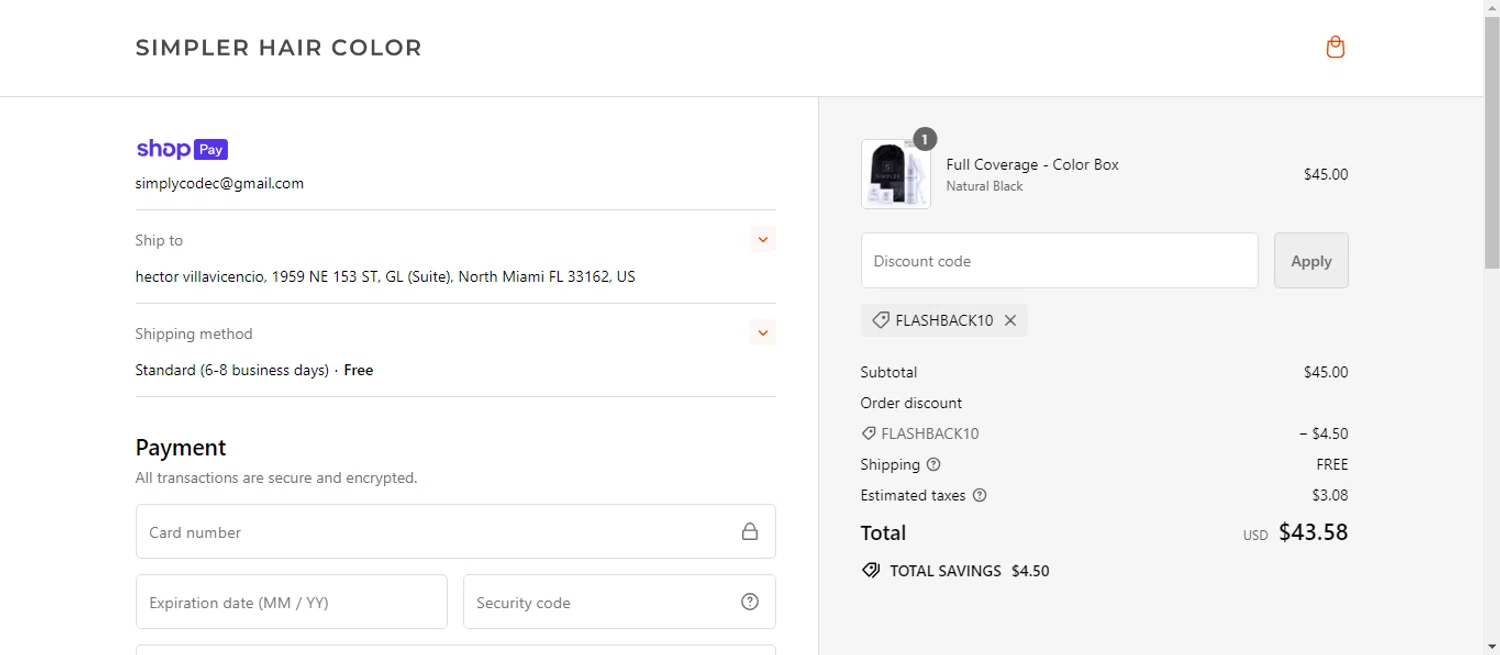Expand the Ship to address options
Viewport: 1500px width, 655px height.
[x=763, y=240]
